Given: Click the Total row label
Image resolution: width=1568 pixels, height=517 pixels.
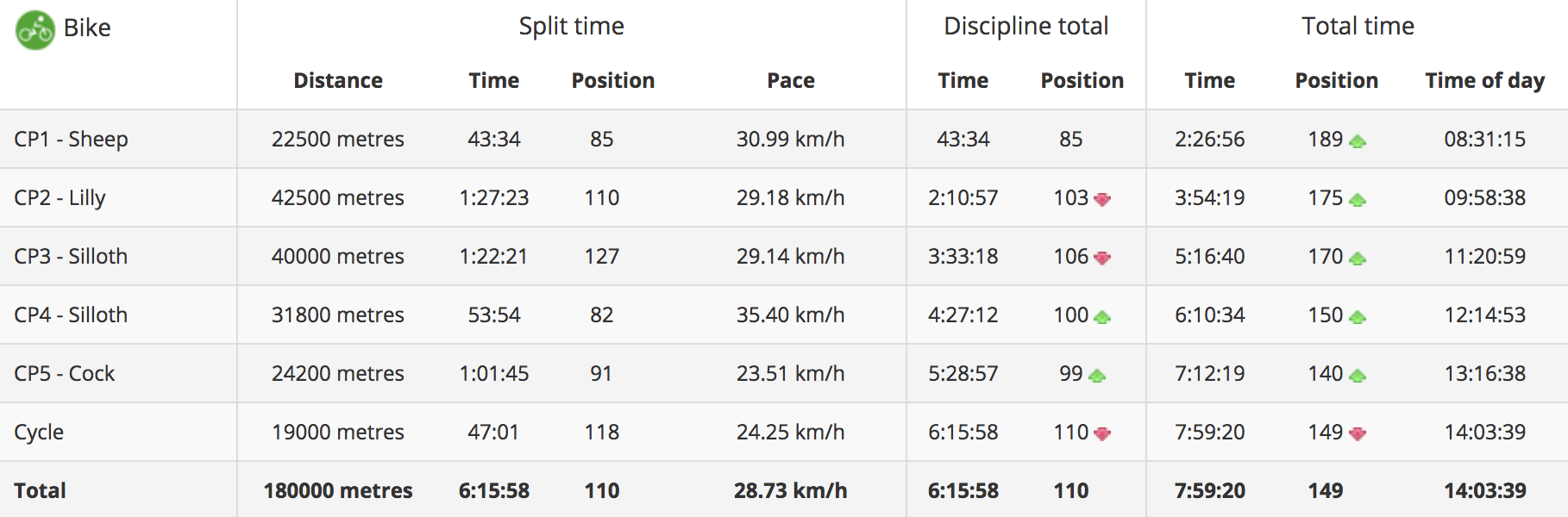Looking at the screenshot, I should 40,491.
